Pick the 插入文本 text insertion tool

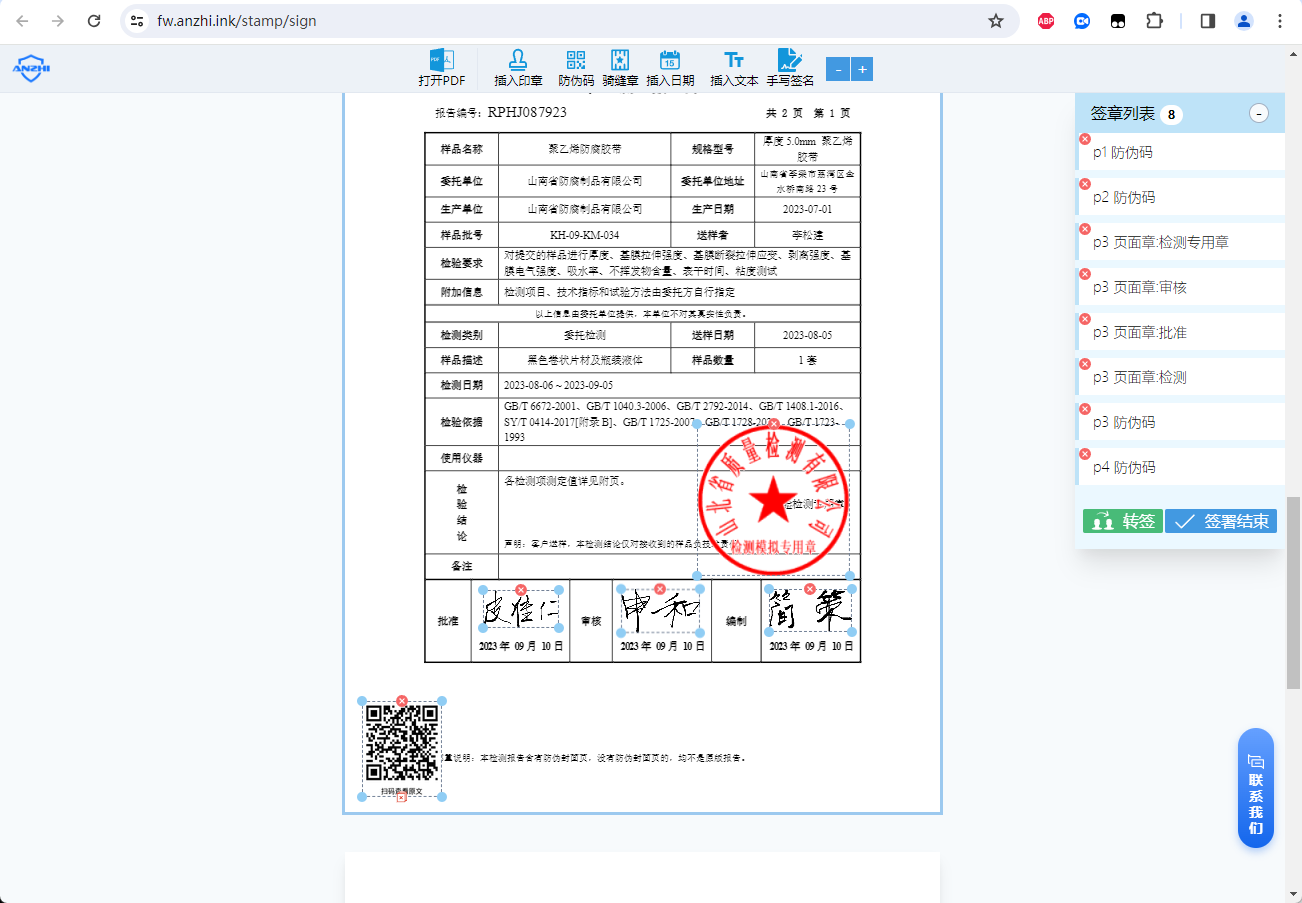(x=734, y=68)
